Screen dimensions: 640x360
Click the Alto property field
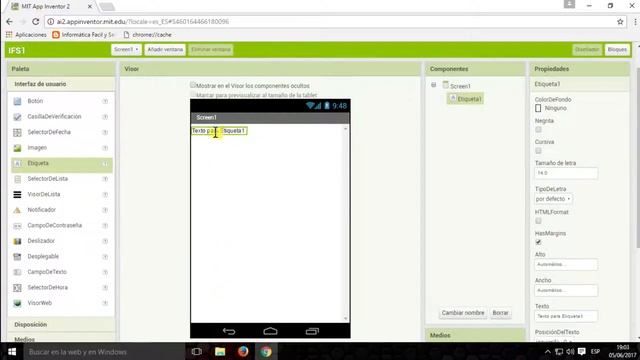[x=566, y=264]
